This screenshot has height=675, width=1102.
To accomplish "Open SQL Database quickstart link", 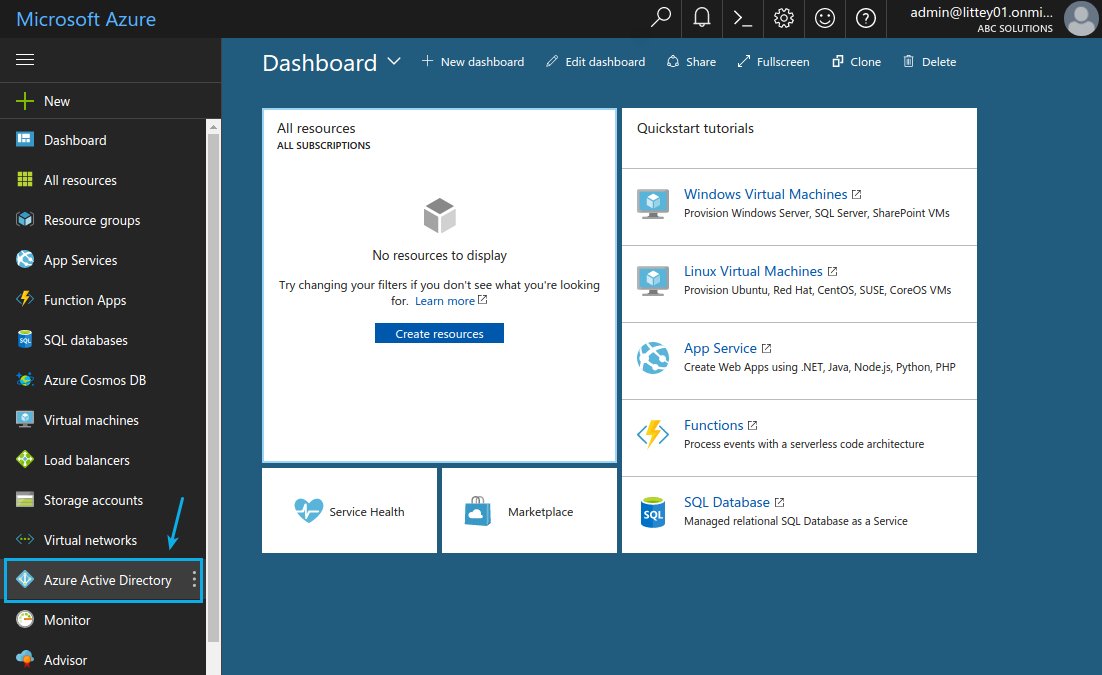I will (727, 503).
